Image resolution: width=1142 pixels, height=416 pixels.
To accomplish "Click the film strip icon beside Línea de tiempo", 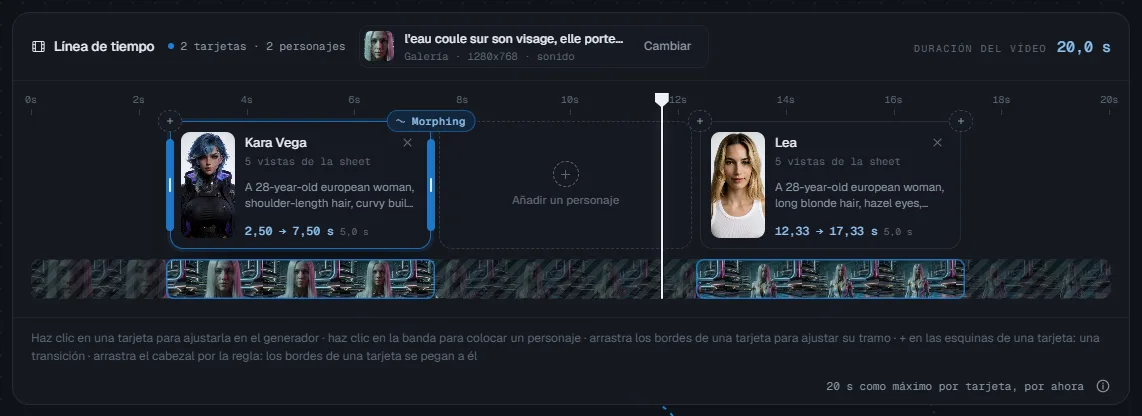I will [38, 47].
